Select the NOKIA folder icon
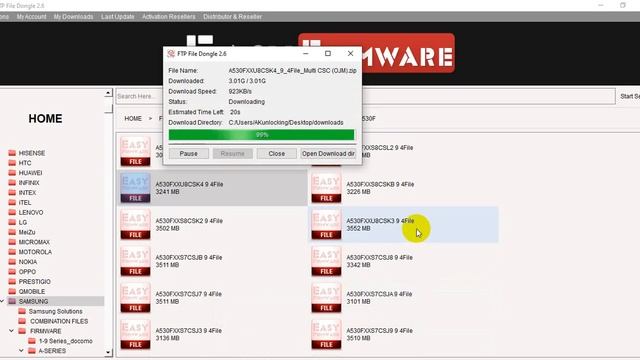640x360 pixels. [x=12, y=262]
